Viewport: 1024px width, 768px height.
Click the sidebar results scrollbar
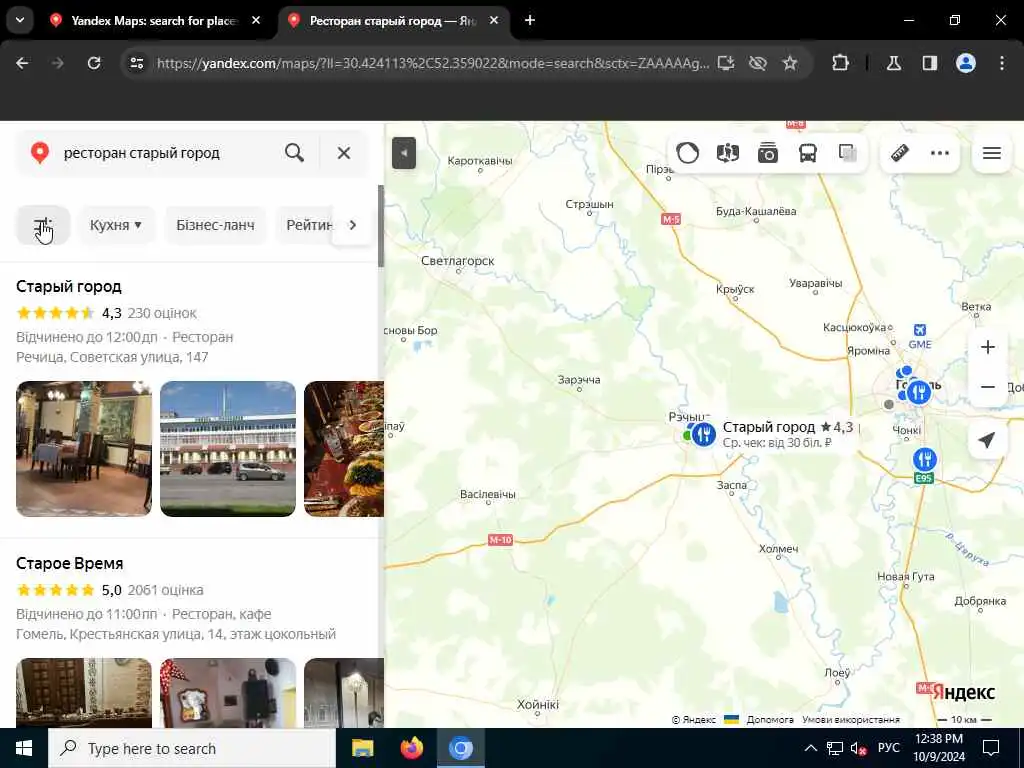pos(381,226)
